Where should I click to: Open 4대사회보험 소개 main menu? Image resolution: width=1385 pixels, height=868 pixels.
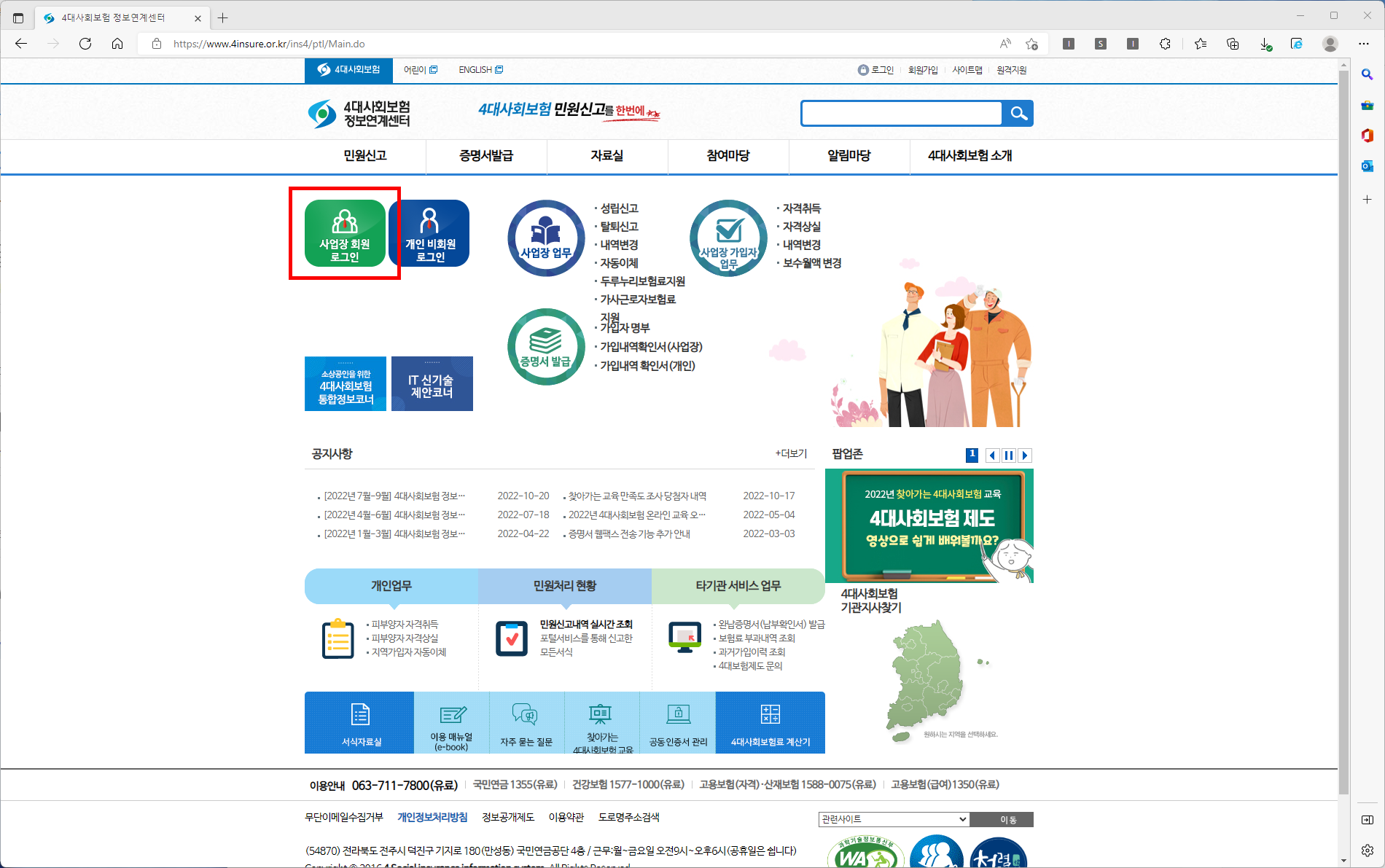[x=970, y=156]
